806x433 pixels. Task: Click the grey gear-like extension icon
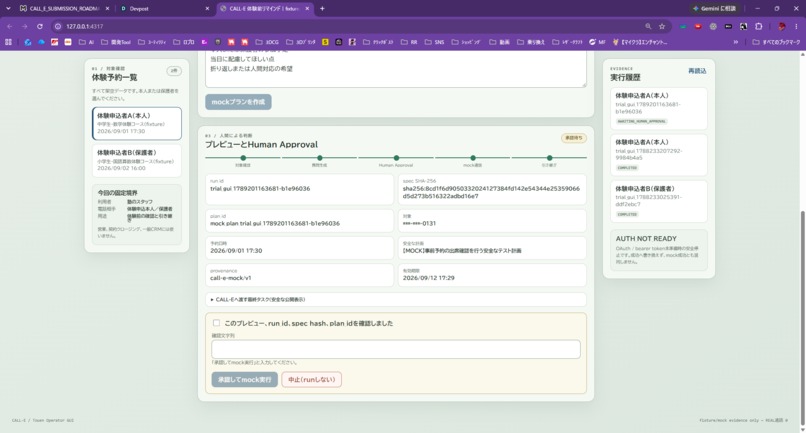click(713, 26)
